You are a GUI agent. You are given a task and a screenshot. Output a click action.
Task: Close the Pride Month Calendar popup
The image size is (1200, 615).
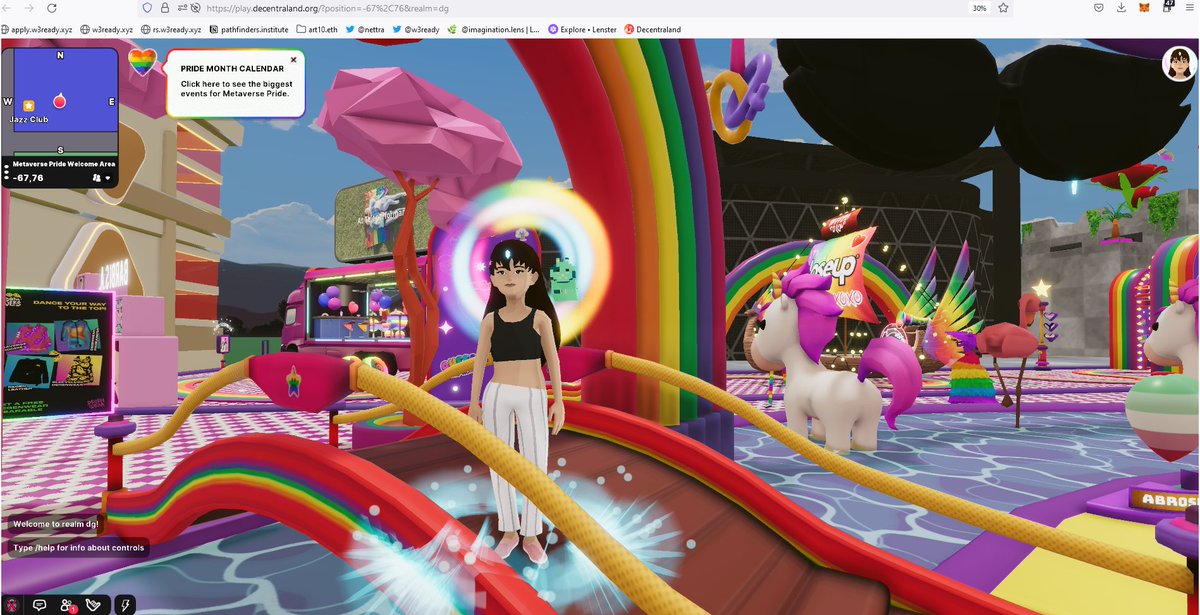point(293,60)
